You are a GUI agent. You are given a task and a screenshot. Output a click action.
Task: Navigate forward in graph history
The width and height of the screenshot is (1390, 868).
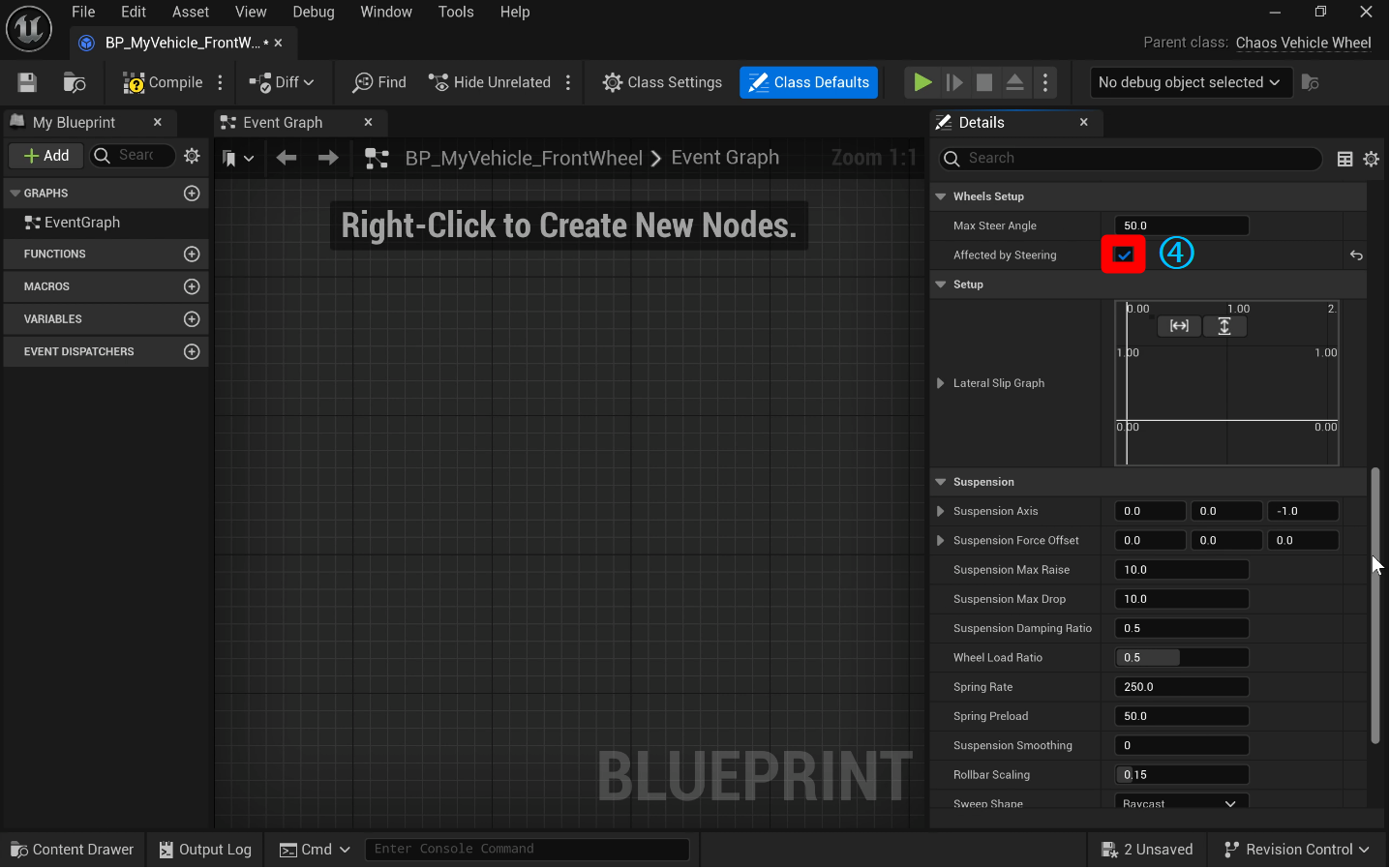(x=328, y=158)
